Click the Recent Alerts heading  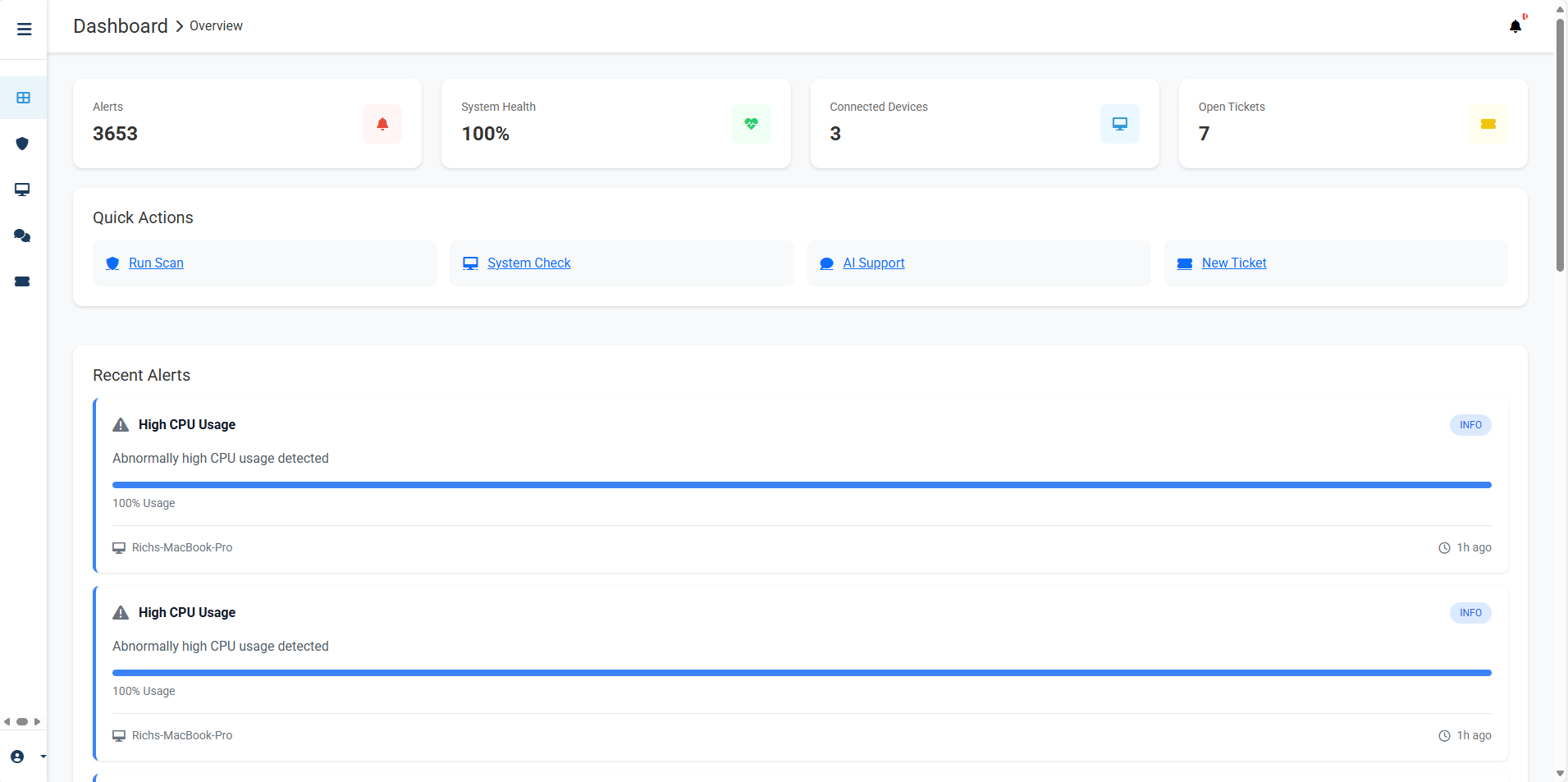coord(141,375)
